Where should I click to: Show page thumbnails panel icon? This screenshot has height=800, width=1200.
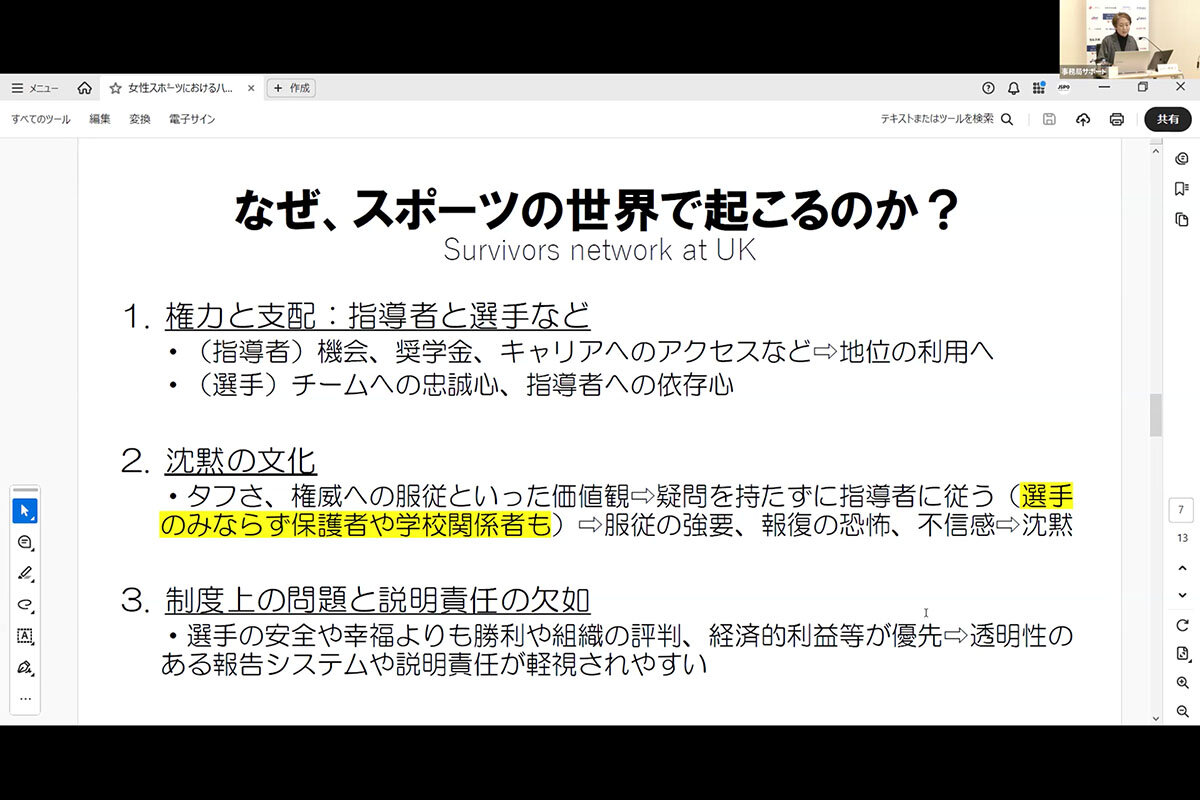tap(1182, 219)
